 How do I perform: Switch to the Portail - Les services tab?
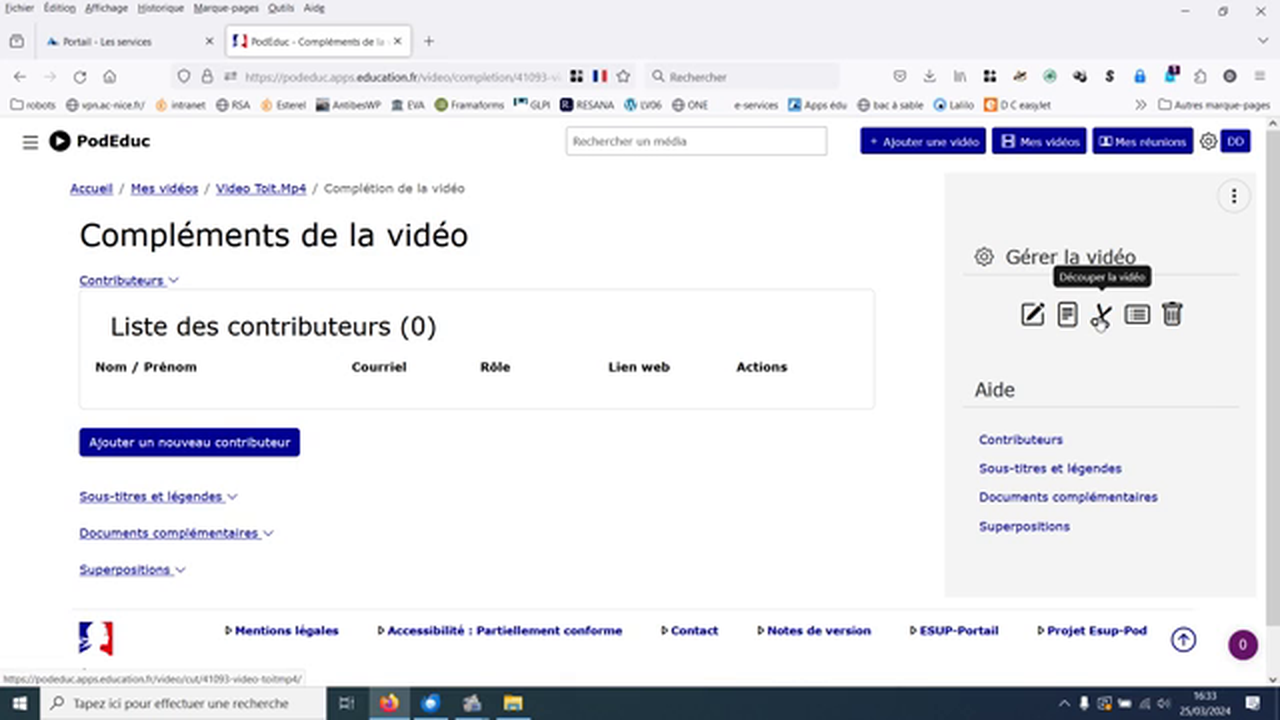pyautogui.click(x=110, y=41)
